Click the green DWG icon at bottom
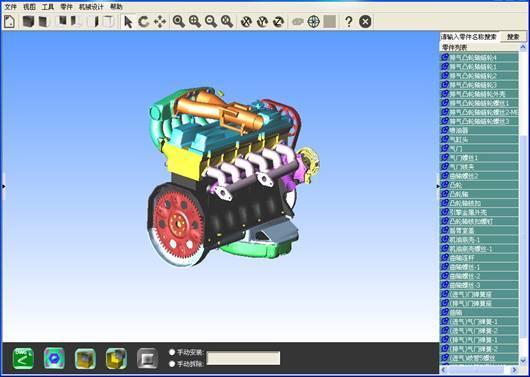The image size is (530, 377). (x=23, y=358)
